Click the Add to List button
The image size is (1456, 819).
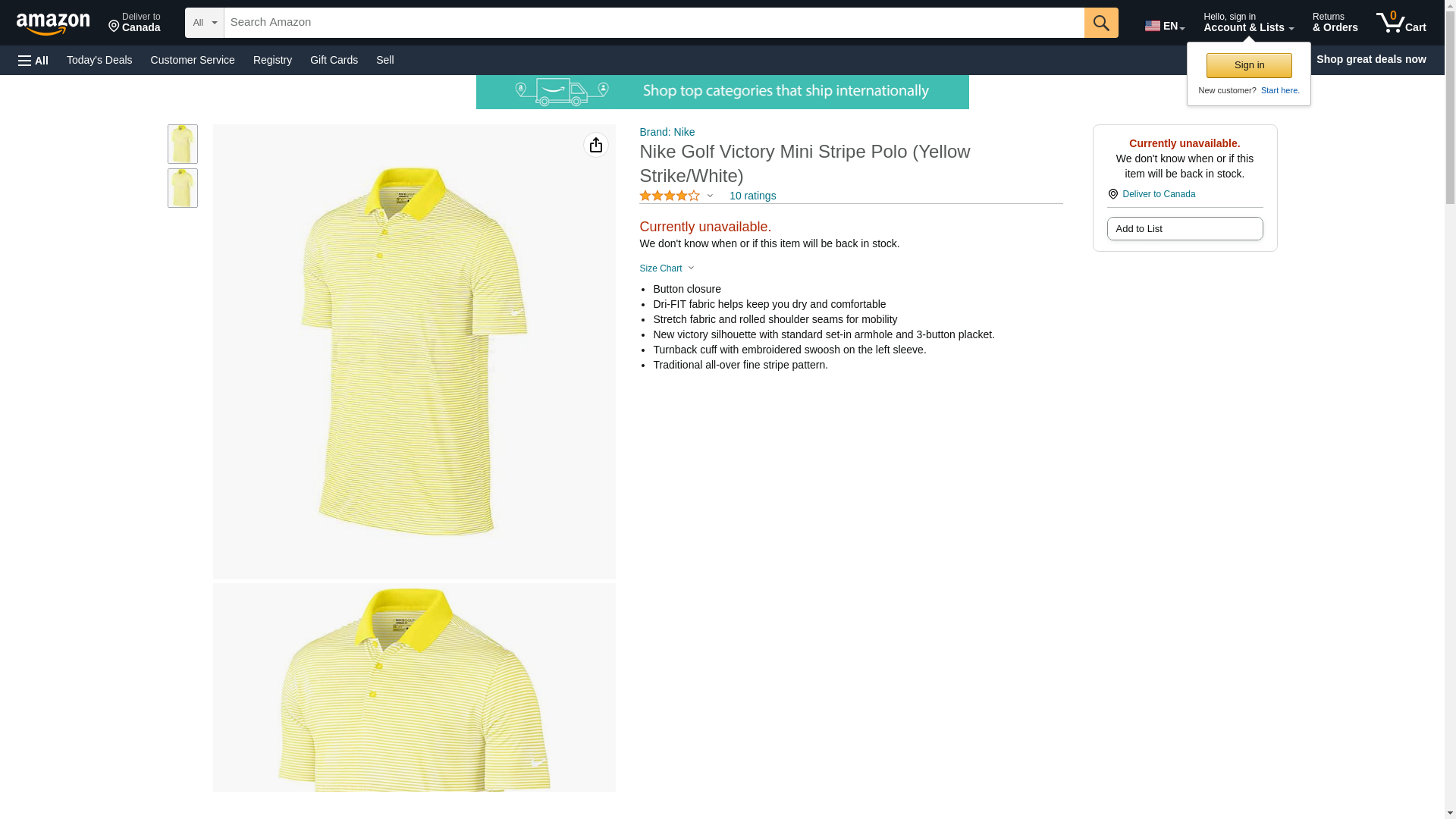point(1184,229)
